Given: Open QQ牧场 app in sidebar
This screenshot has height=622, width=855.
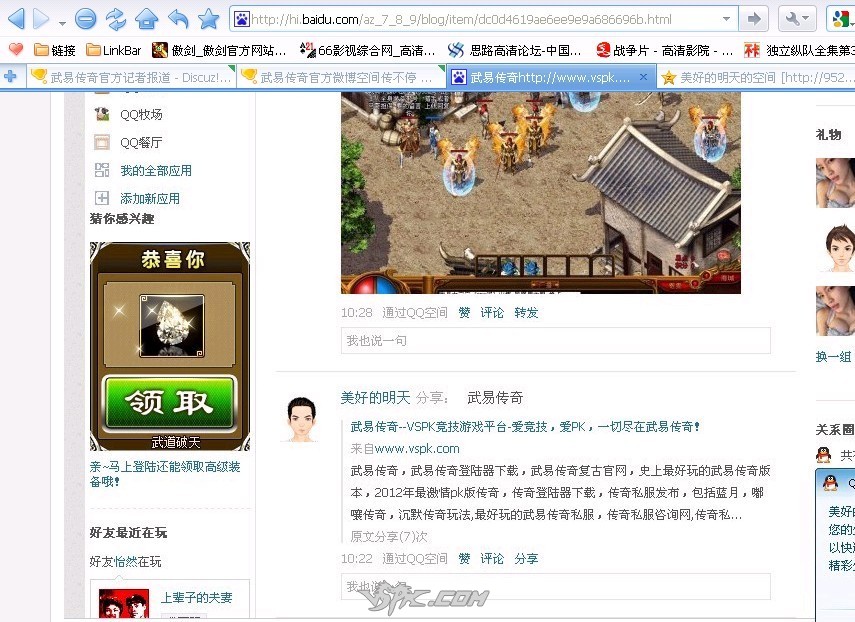Looking at the screenshot, I should [141, 114].
